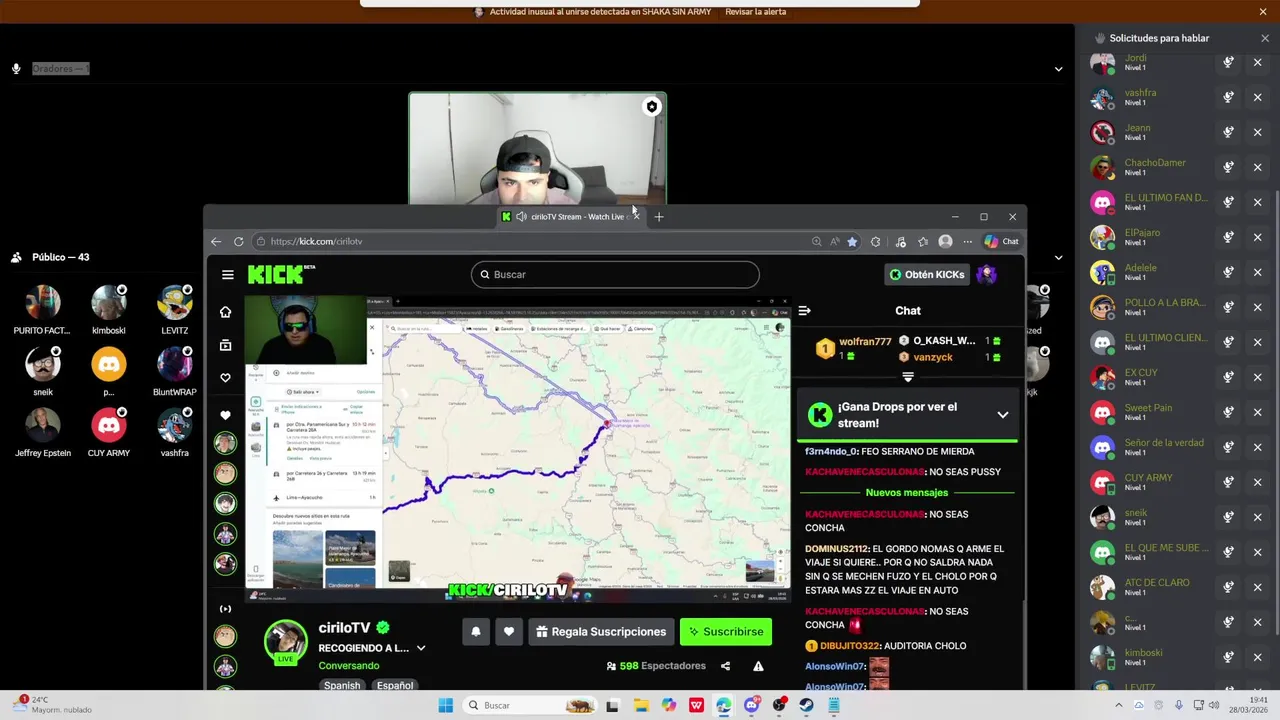The image size is (1280, 720).
Task: Open the Kick hamburger menu
Action: (228, 274)
